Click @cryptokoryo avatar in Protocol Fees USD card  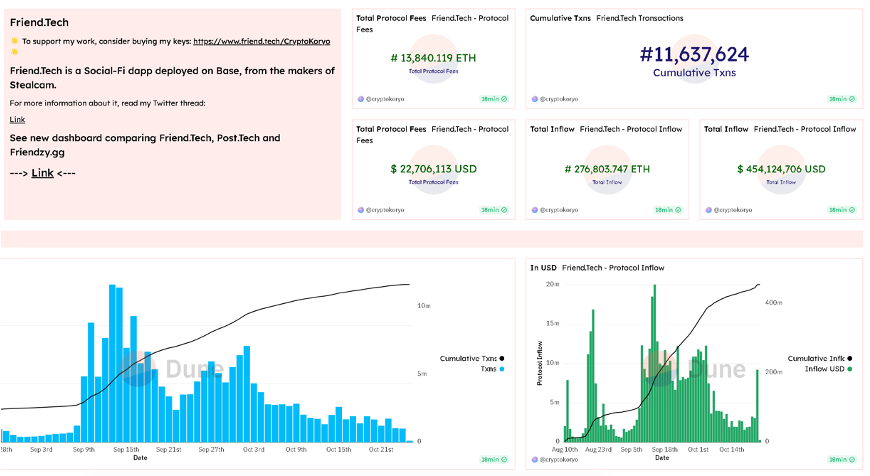tap(361, 210)
